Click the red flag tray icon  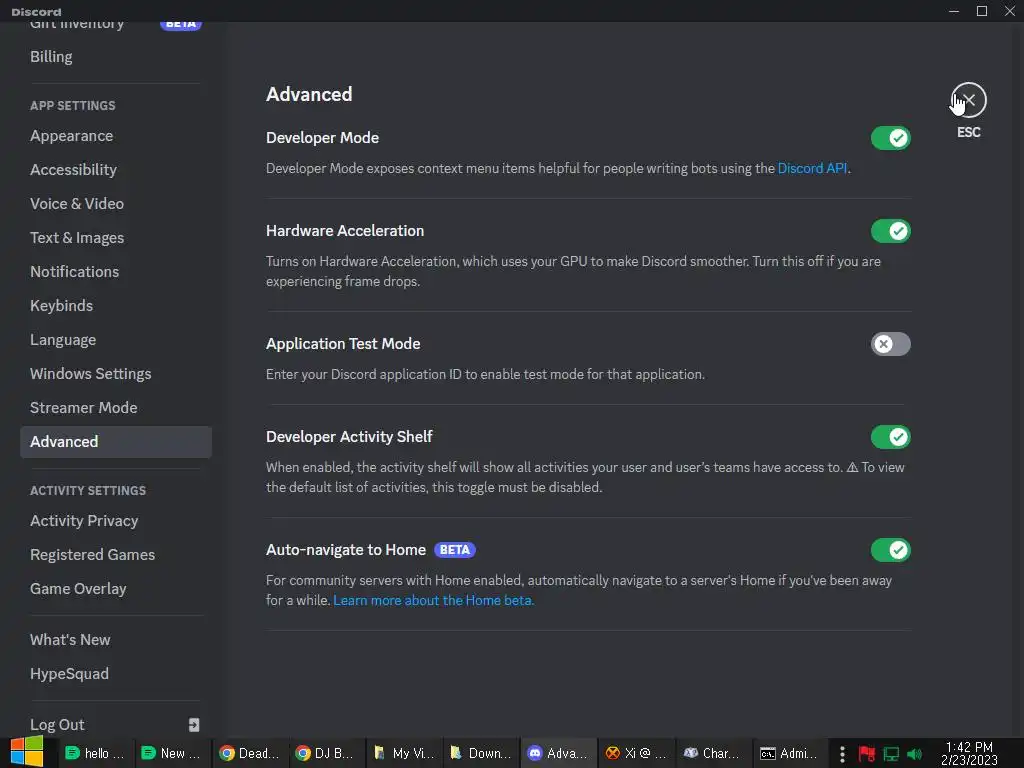pos(867,754)
